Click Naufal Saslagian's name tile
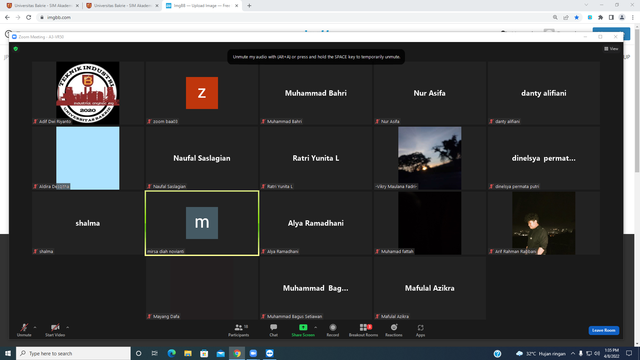Image resolution: width=640 pixels, height=360 pixels. point(202,158)
